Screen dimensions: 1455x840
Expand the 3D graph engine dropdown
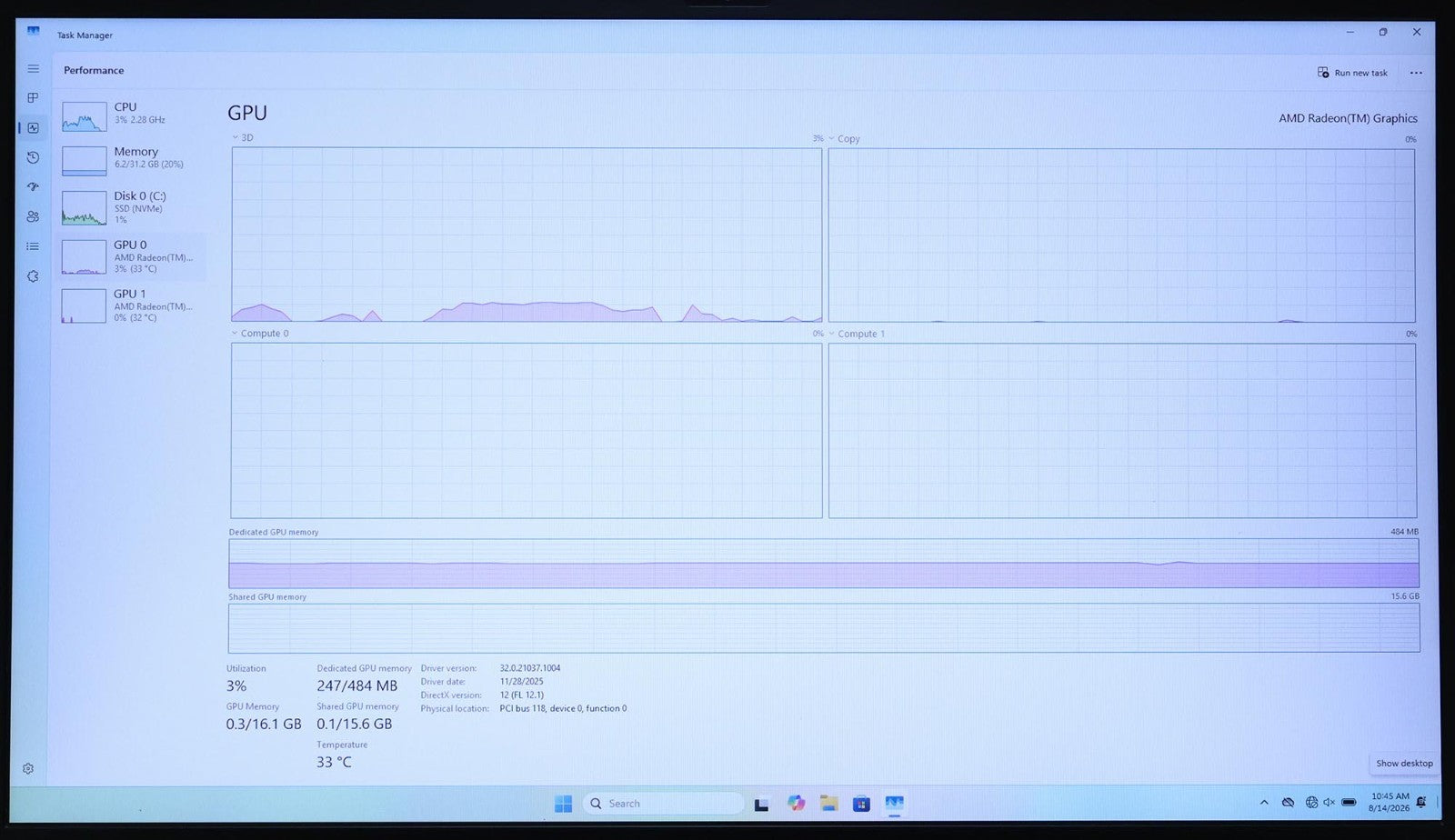click(x=243, y=138)
